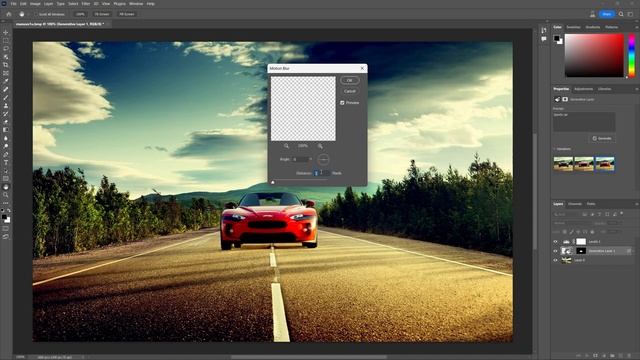Switch to the Swatches tab
Viewport: 640px width, 360px height.
[573, 27]
